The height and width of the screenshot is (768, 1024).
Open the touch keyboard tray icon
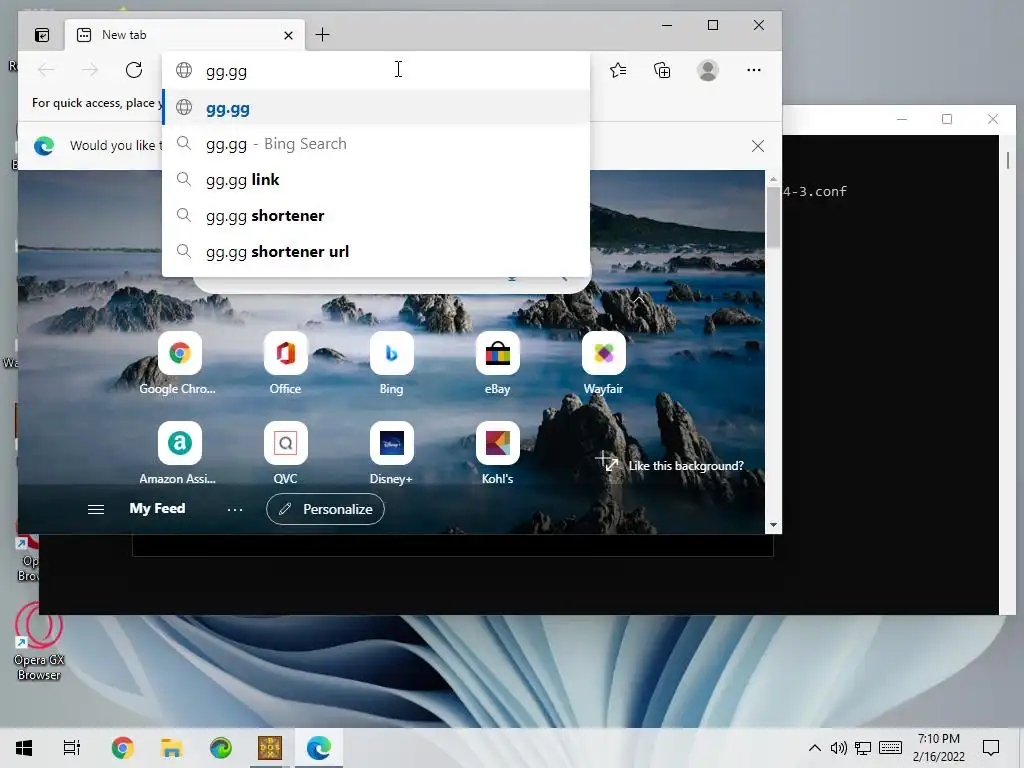pos(890,748)
